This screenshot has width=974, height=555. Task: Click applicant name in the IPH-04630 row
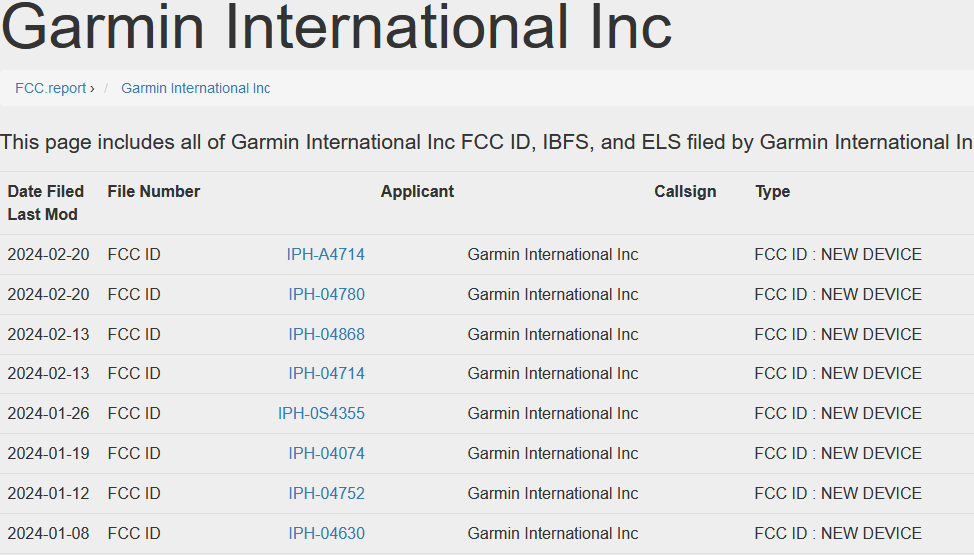pyautogui.click(x=552, y=533)
